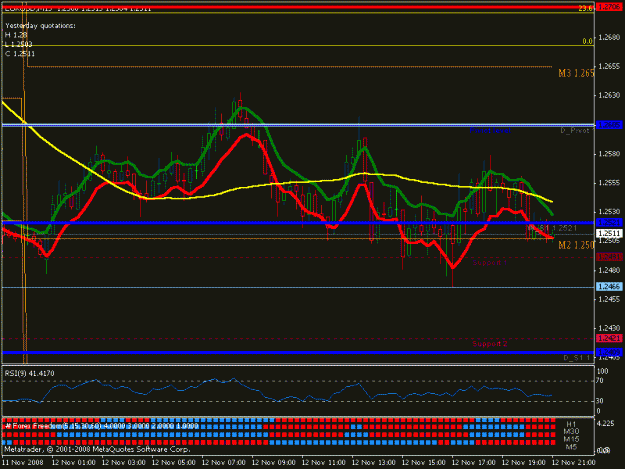Click the '12 Nov 11:00' time axis label

pos(324,463)
